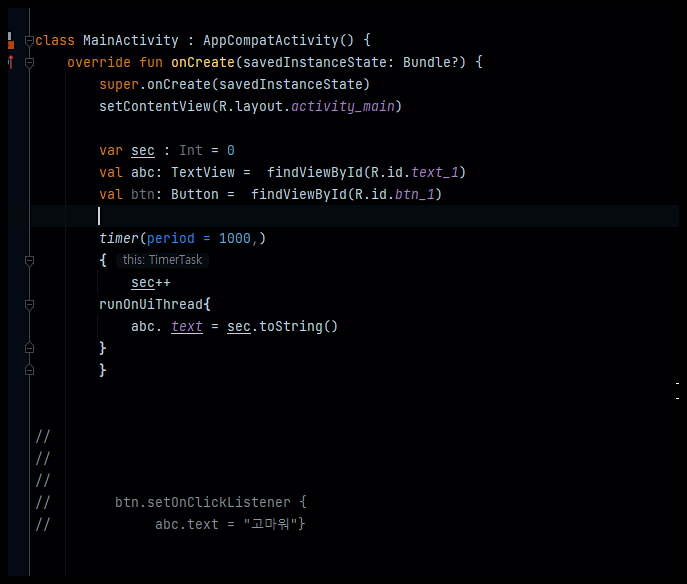Screen dimensions: 687x584
Task: Click on the timer function call
Action: (x=119, y=238)
